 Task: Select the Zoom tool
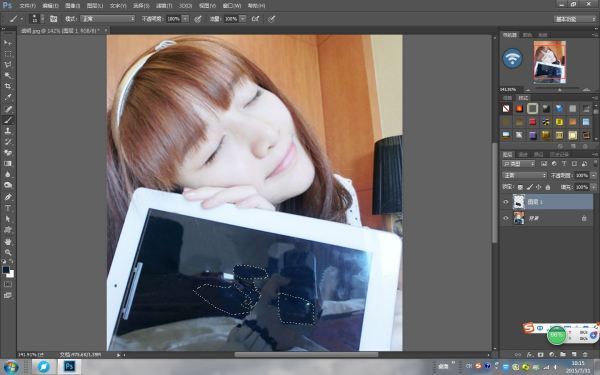point(8,253)
